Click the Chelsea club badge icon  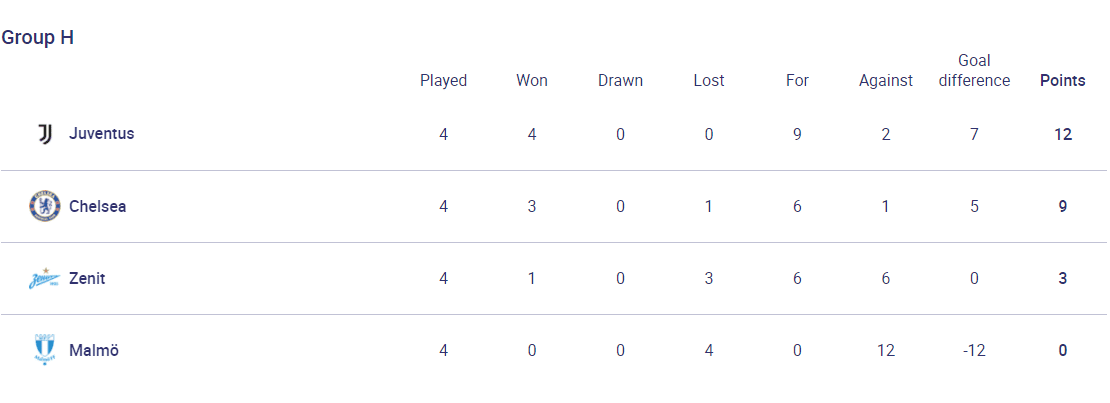click(x=40, y=206)
